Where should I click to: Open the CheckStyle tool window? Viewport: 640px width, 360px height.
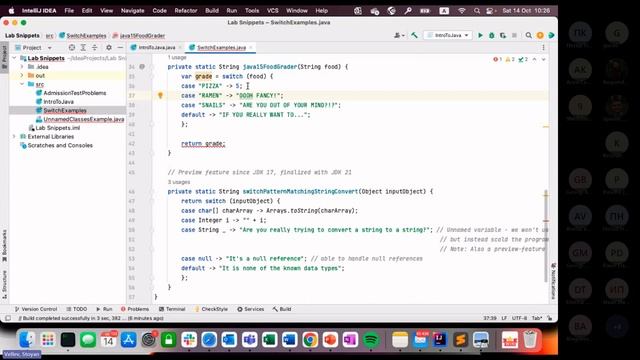[x=211, y=309]
